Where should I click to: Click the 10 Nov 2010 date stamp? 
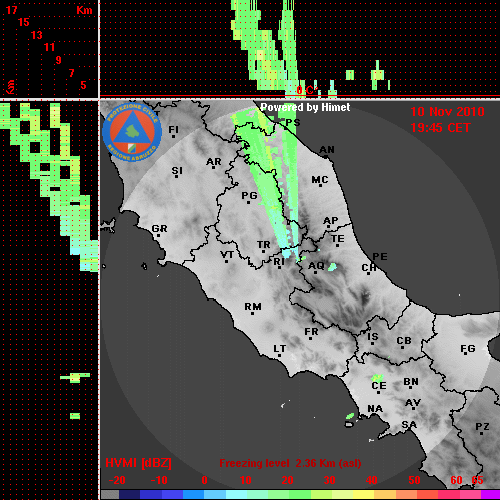pyautogui.click(x=447, y=112)
